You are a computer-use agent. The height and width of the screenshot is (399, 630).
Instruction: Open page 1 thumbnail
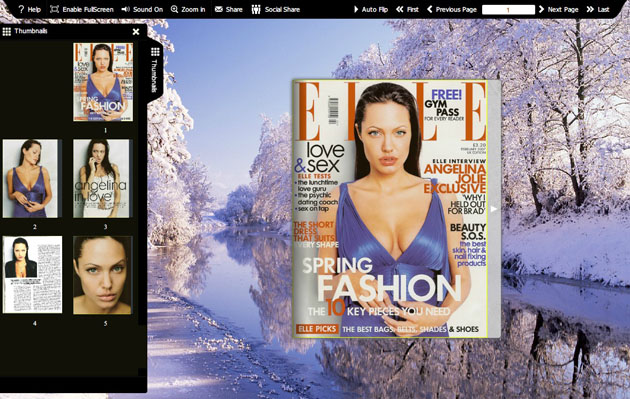[x=103, y=82]
